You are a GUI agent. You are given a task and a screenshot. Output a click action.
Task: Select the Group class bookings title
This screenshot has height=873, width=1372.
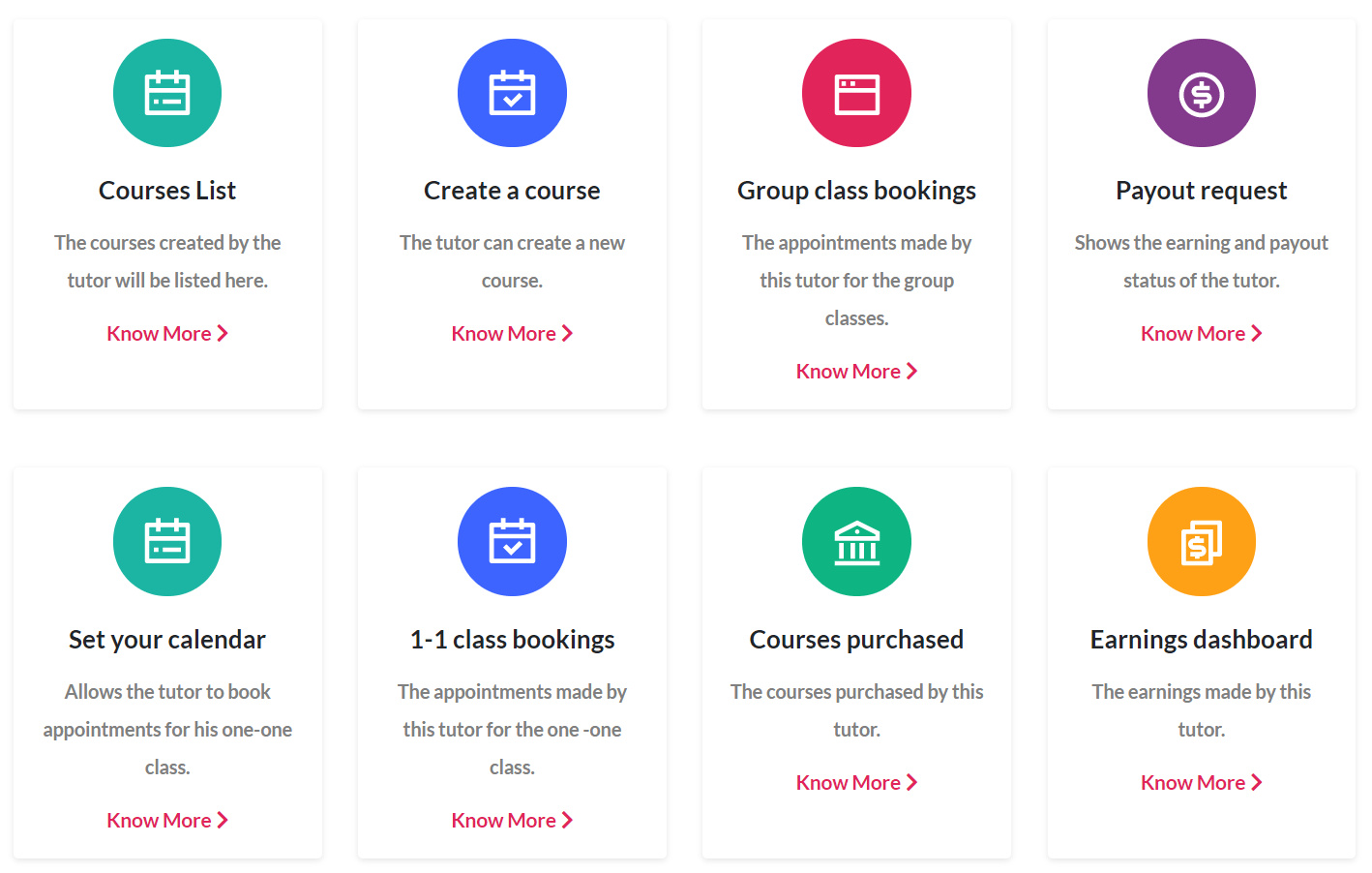pyautogui.click(x=856, y=192)
